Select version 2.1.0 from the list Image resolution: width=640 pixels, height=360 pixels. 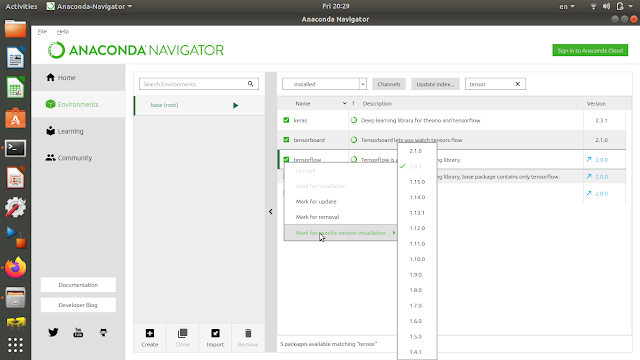click(x=417, y=151)
